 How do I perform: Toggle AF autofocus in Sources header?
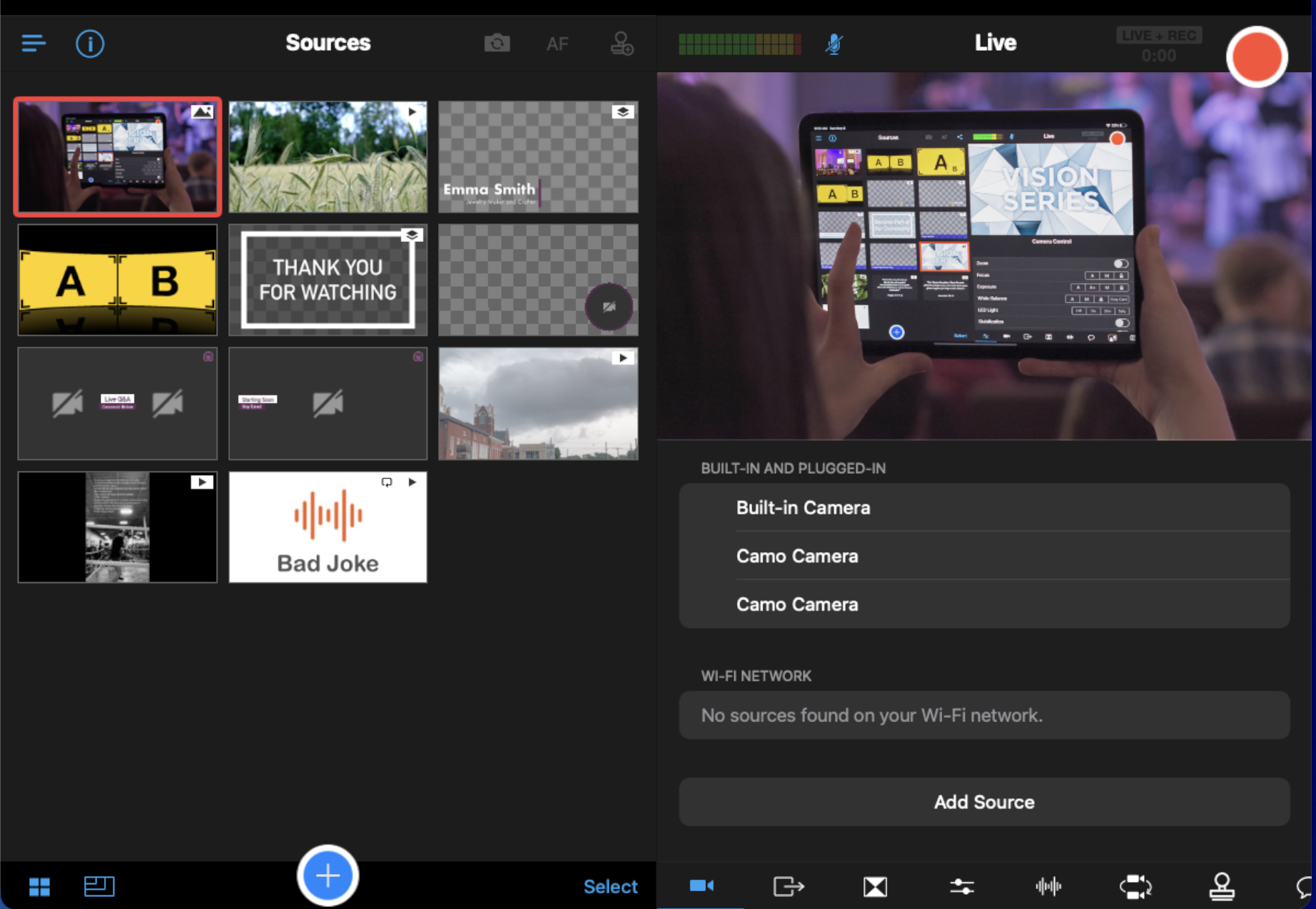pyautogui.click(x=557, y=44)
